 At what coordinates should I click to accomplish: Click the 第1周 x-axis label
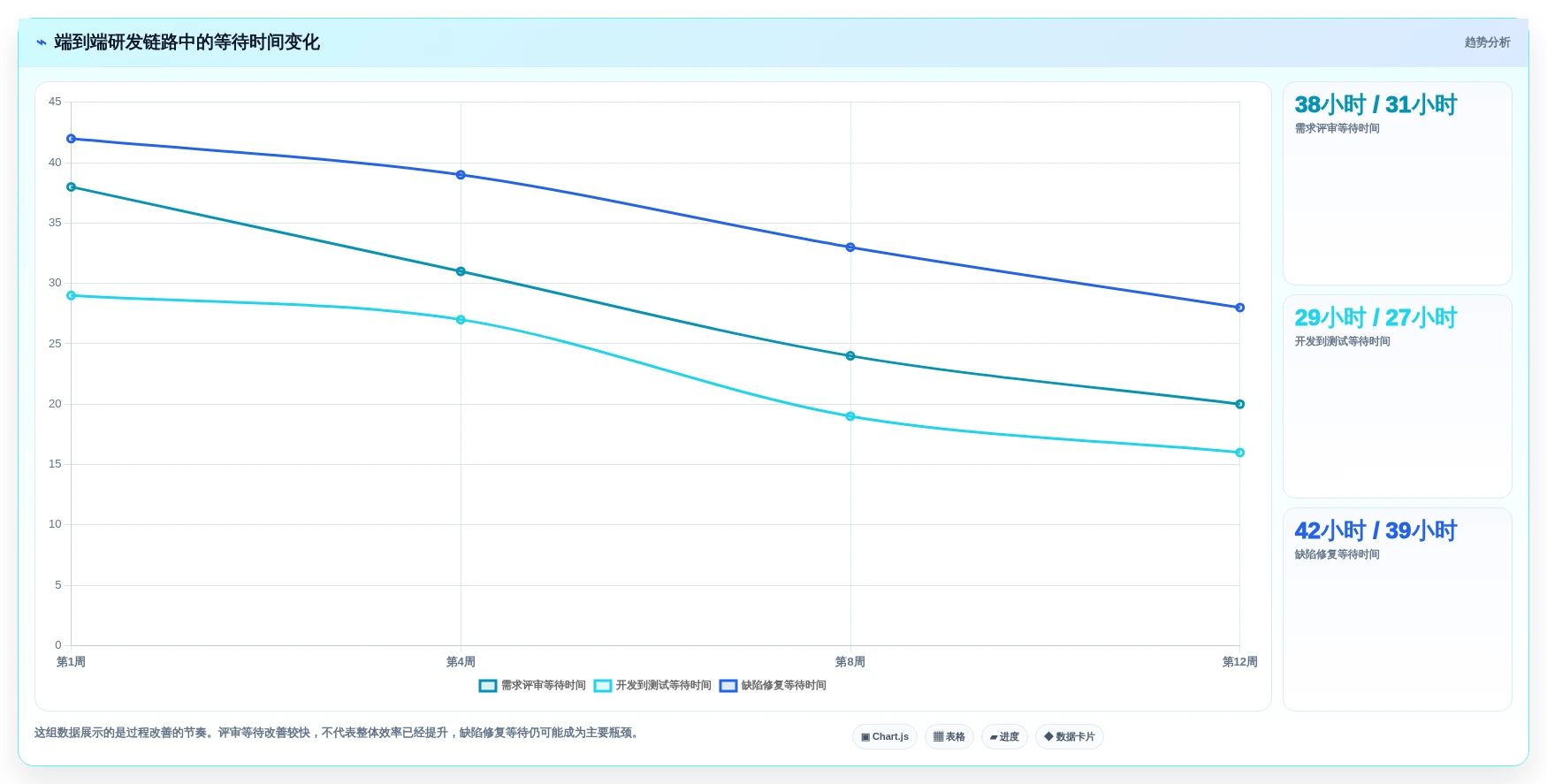click(71, 662)
